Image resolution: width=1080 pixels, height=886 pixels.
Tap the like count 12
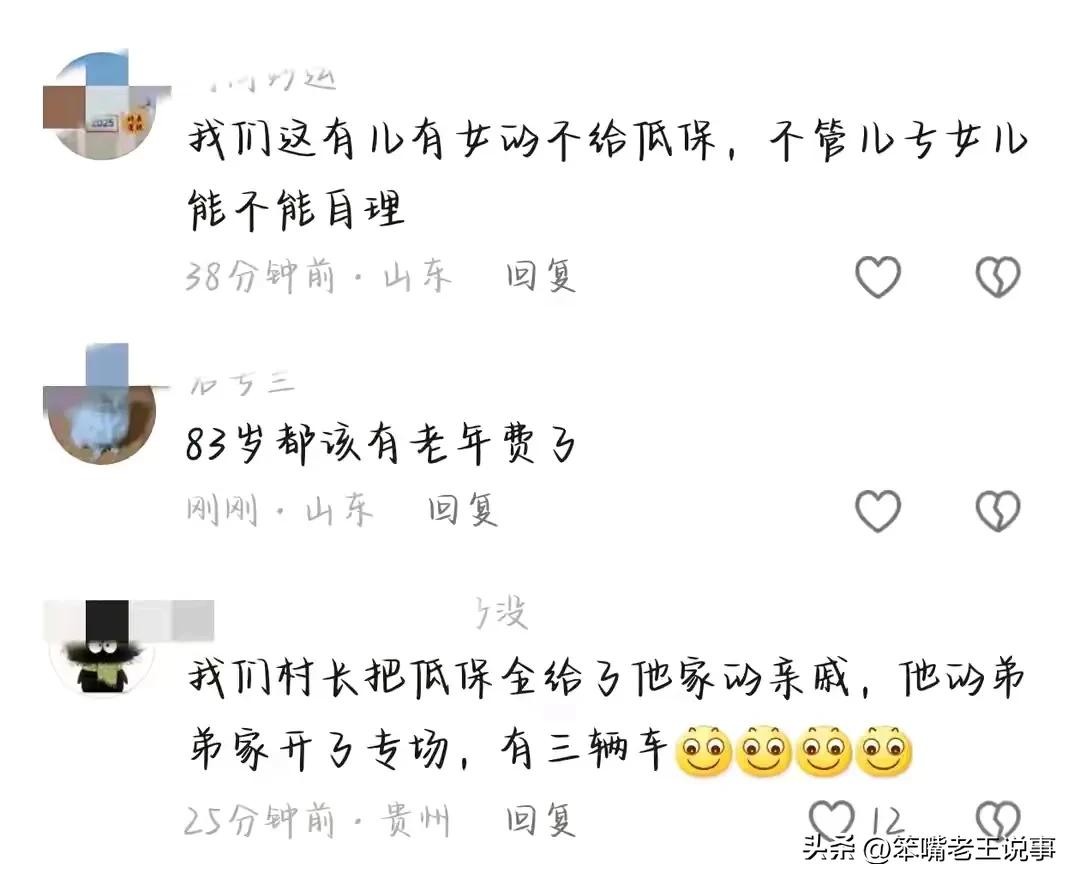[x=886, y=820]
